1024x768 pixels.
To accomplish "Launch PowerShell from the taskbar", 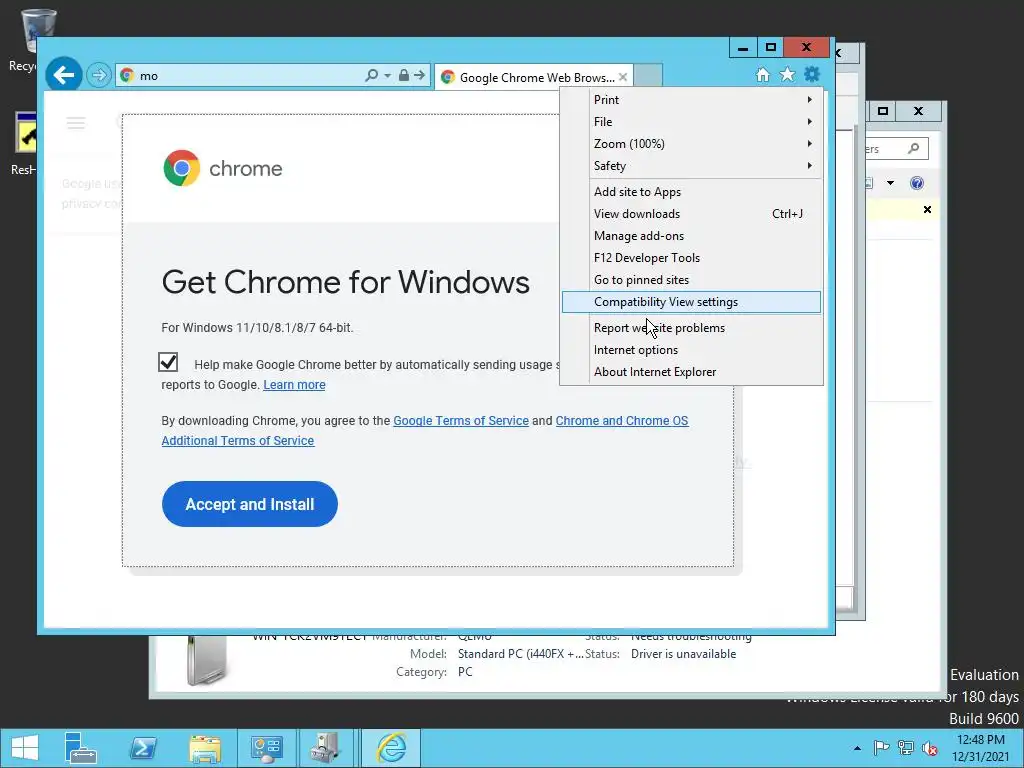I will tap(143, 748).
